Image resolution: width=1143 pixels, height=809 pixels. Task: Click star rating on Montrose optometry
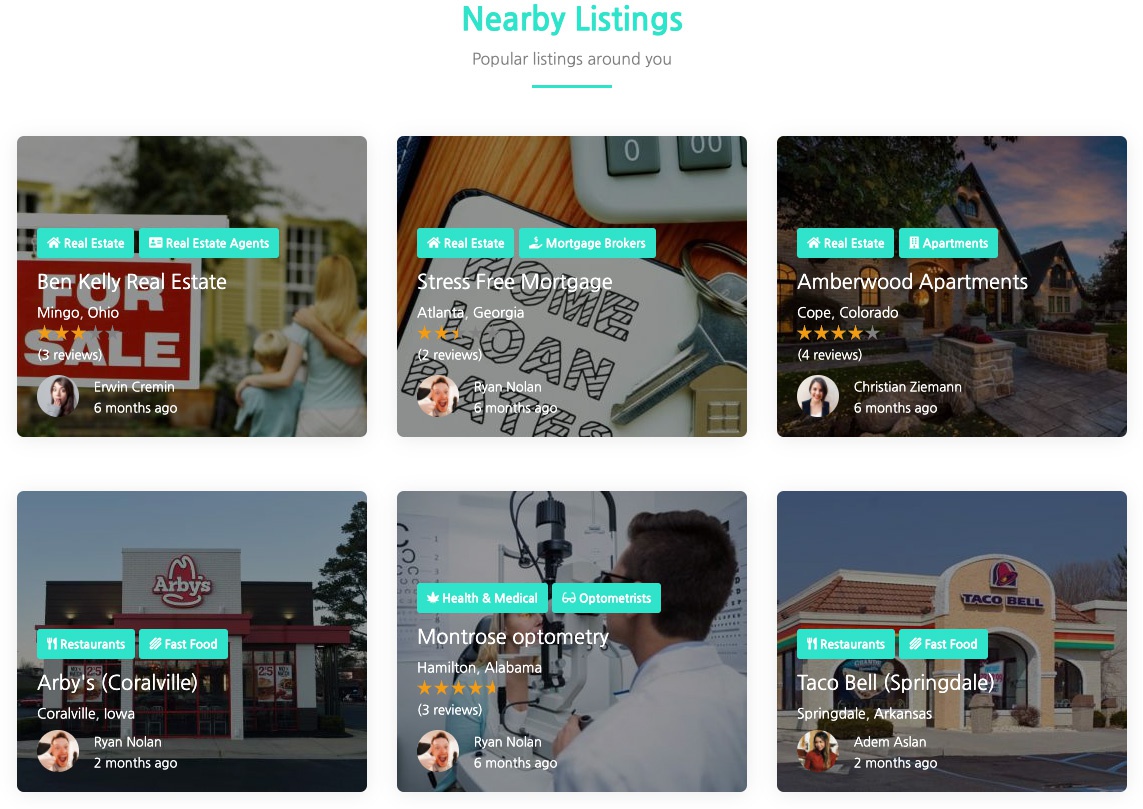coord(459,688)
